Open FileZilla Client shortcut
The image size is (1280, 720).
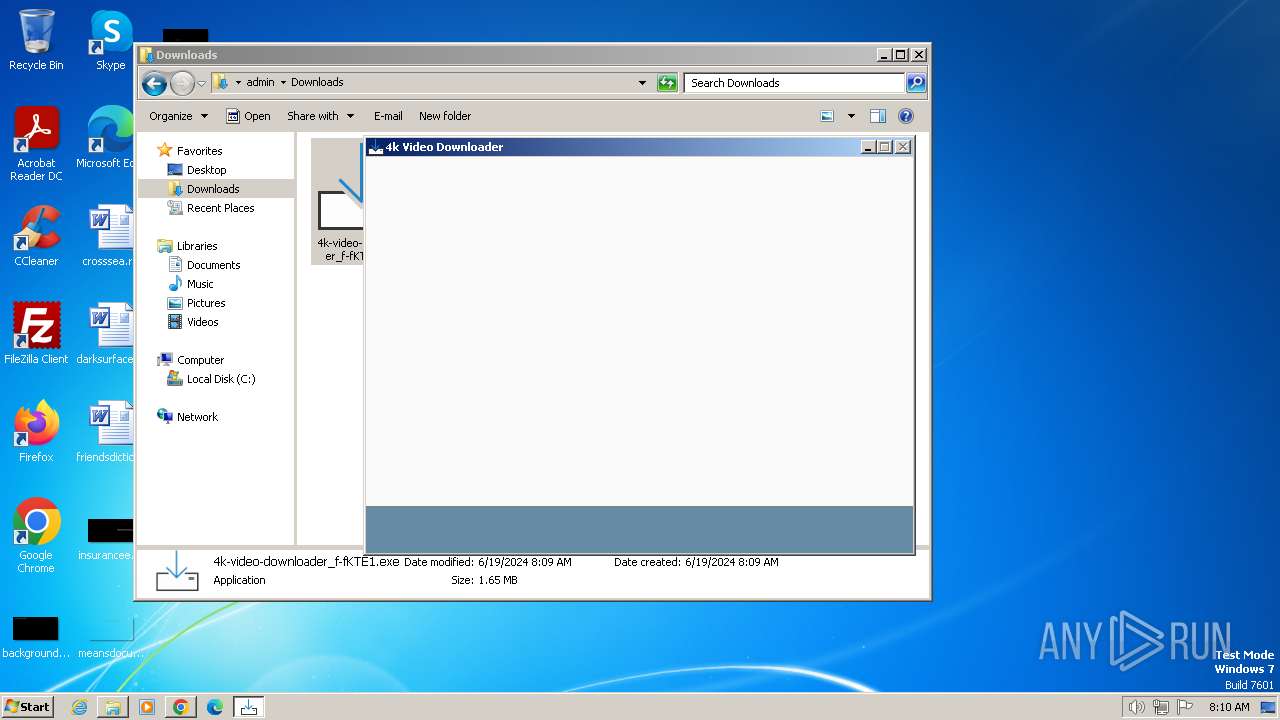click(x=36, y=333)
